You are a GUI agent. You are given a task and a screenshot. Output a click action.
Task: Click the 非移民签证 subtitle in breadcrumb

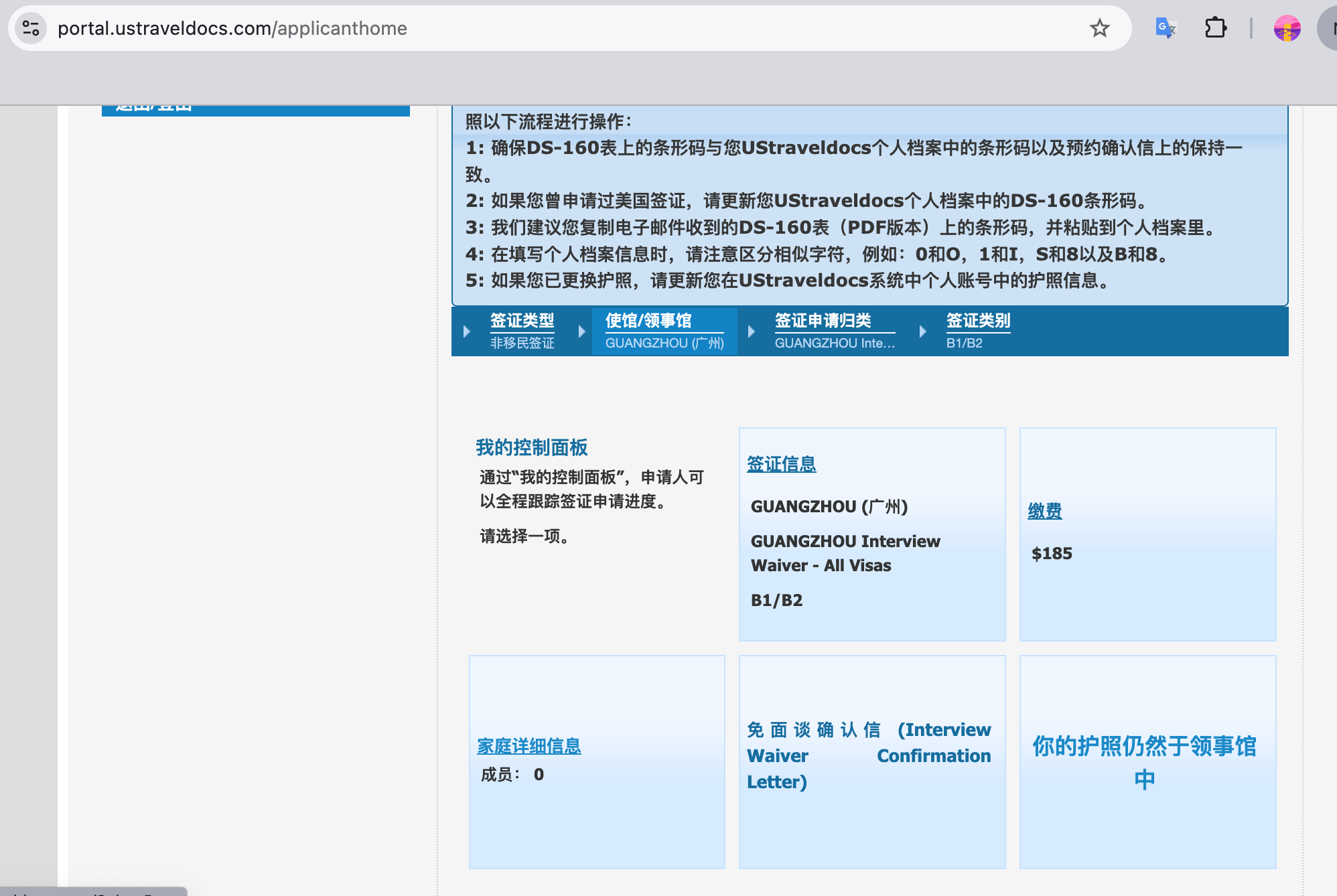pyautogui.click(x=522, y=343)
